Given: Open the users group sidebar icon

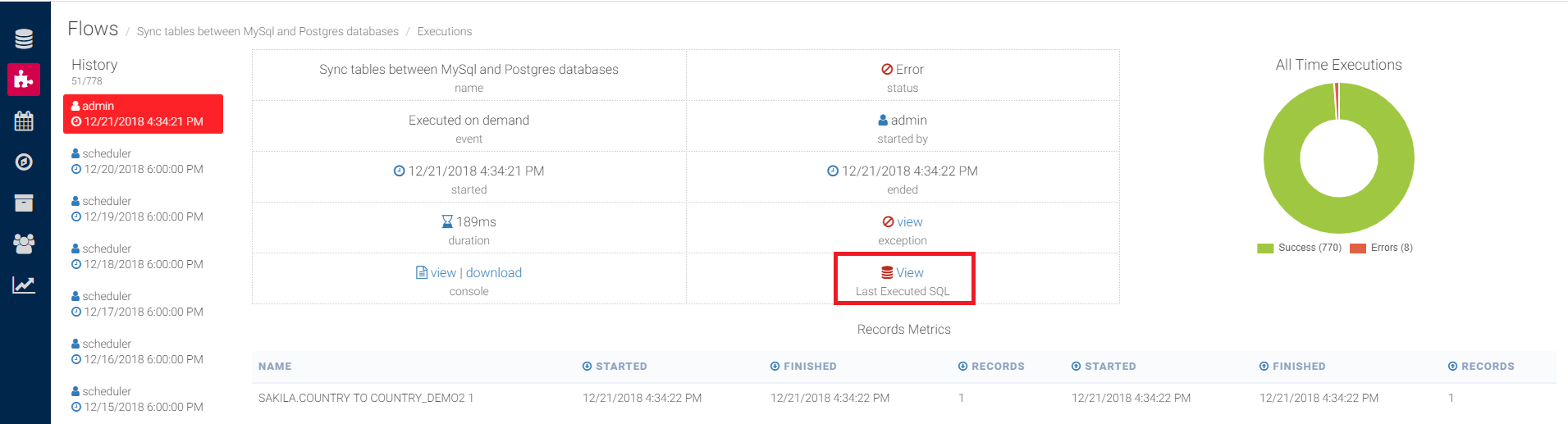Looking at the screenshot, I should (24, 244).
